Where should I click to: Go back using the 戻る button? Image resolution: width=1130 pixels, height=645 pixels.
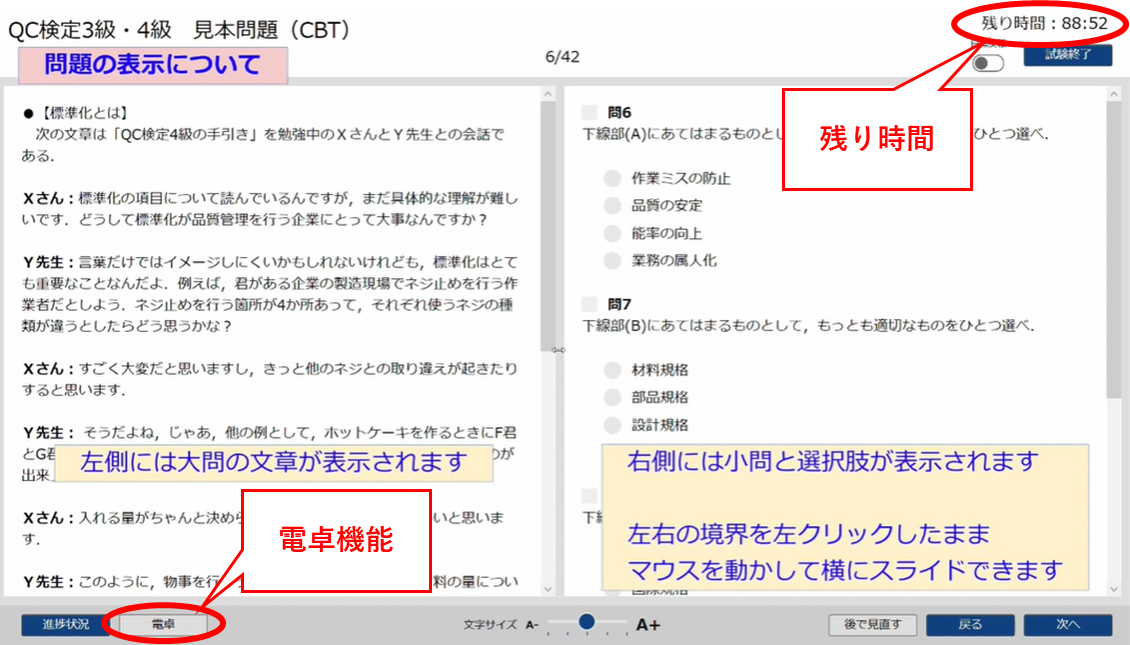969,622
